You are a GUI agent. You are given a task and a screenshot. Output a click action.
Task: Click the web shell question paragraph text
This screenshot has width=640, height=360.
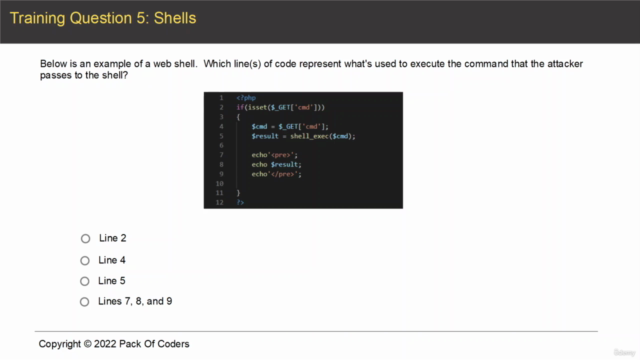click(311, 69)
